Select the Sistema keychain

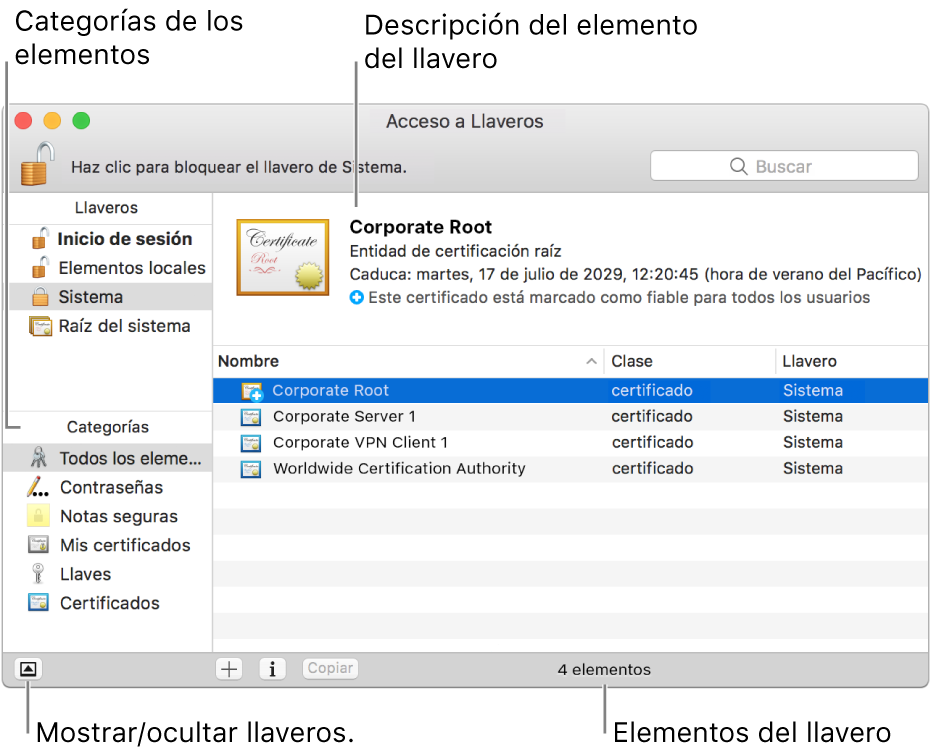pos(111,297)
